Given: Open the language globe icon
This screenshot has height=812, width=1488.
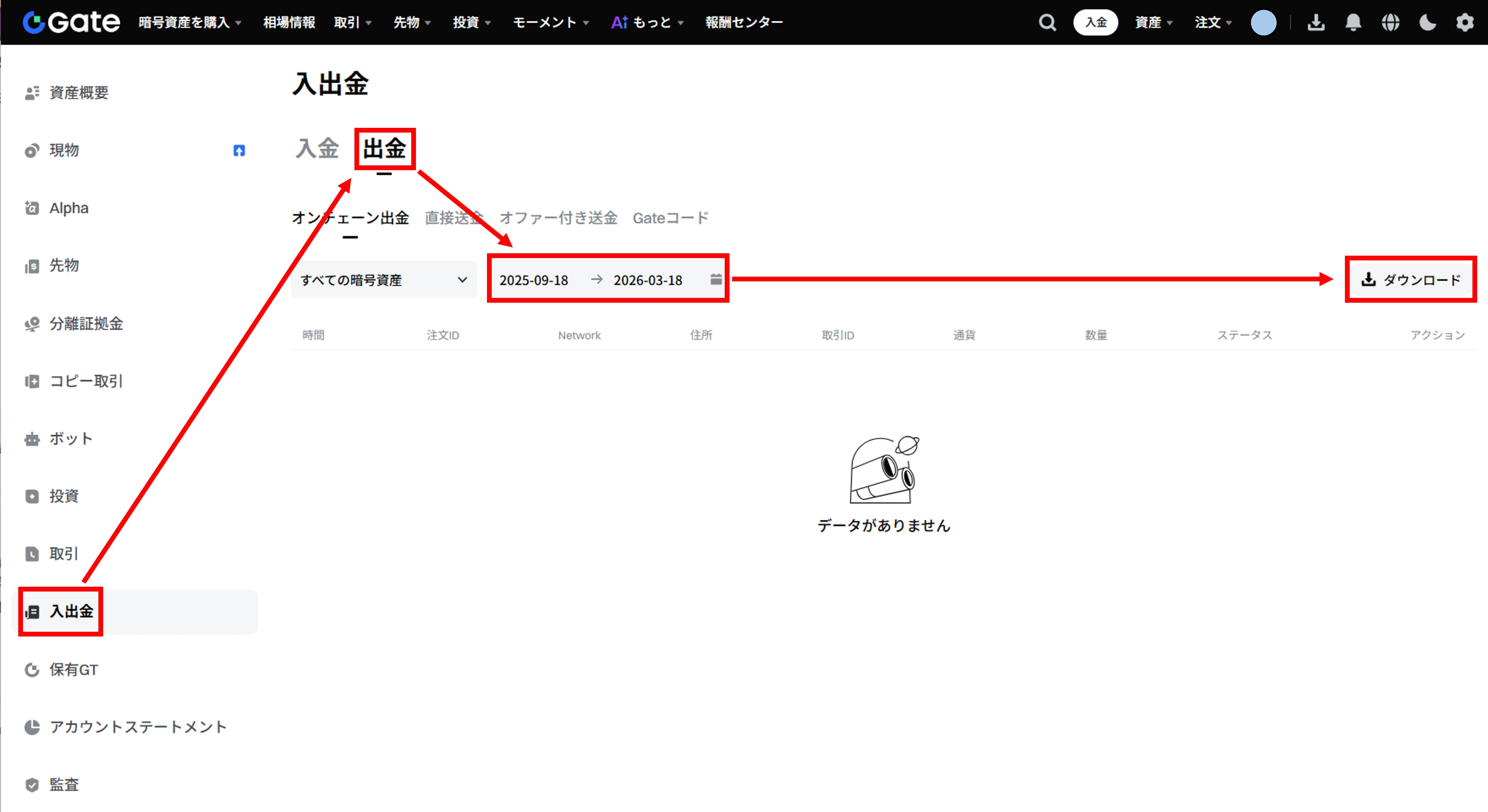Looking at the screenshot, I should pos(1390,23).
